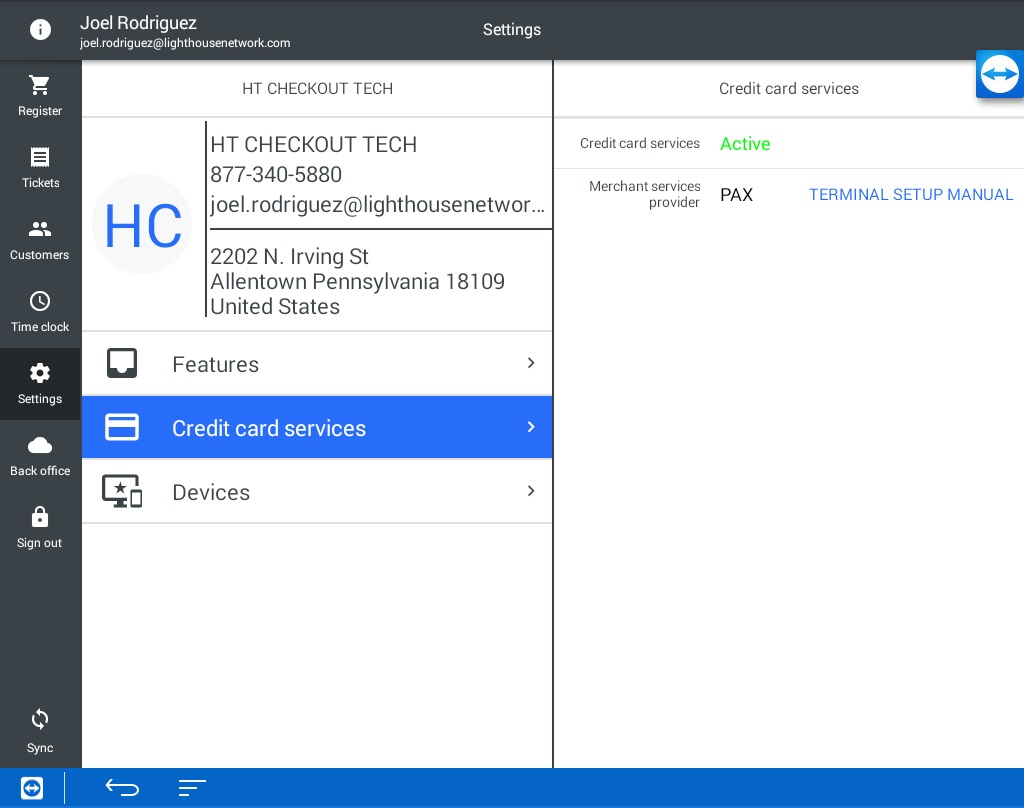Open the Time clock
Image resolution: width=1024 pixels, height=808 pixels.
point(40,302)
